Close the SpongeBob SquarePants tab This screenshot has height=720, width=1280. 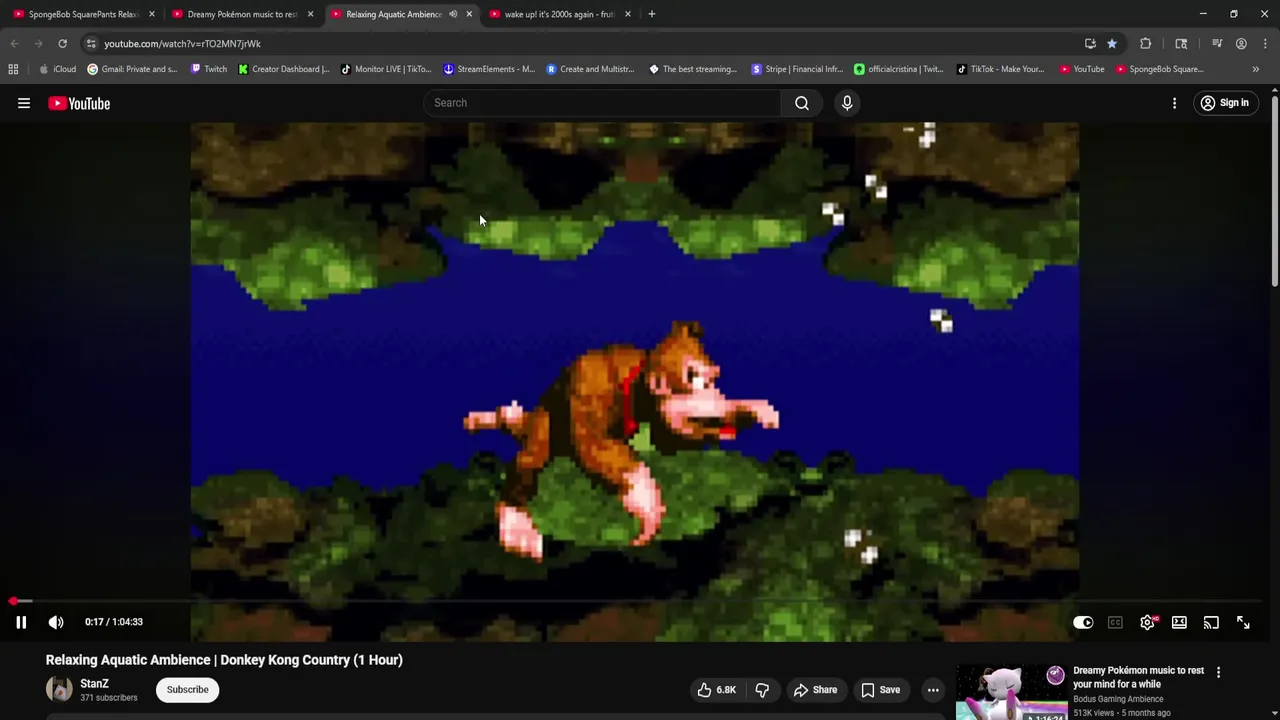click(x=152, y=14)
